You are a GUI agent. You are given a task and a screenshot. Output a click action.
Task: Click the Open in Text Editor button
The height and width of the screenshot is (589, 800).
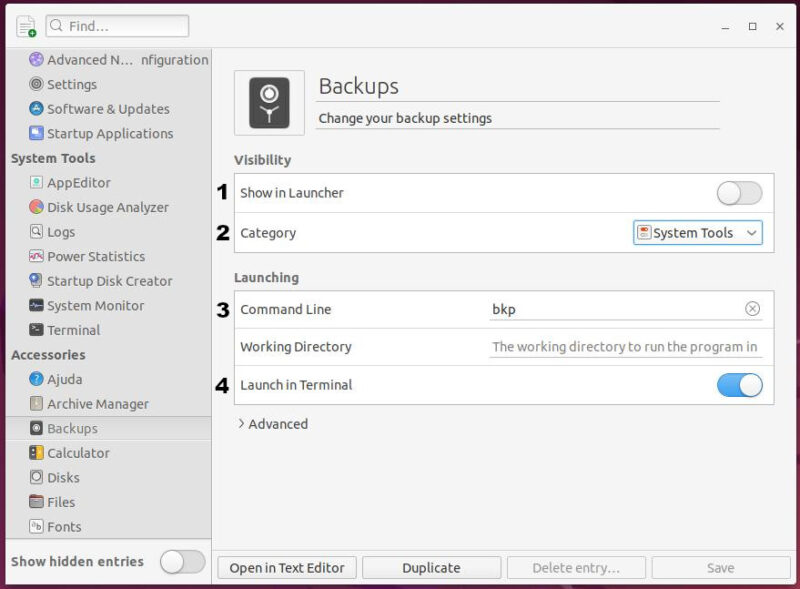[x=286, y=567]
